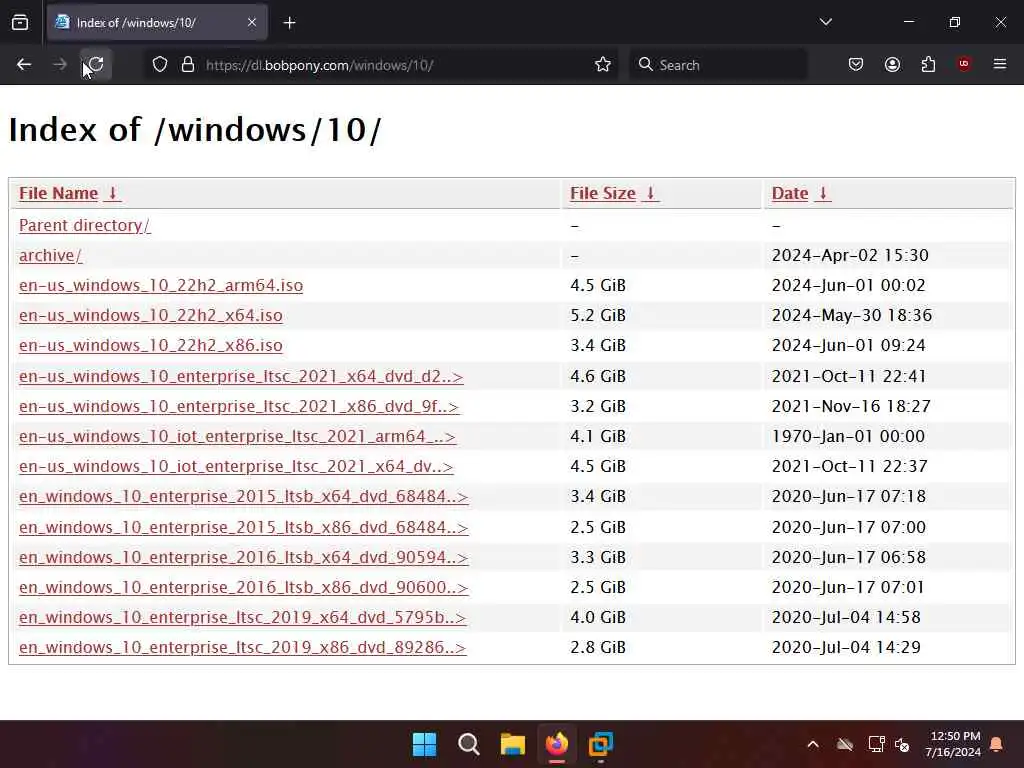The height and width of the screenshot is (768, 1024).
Task: Open enterprise_2016_ltsb_x86_dvd_90600 link
Action: pyautogui.click(x=244, y=587)
